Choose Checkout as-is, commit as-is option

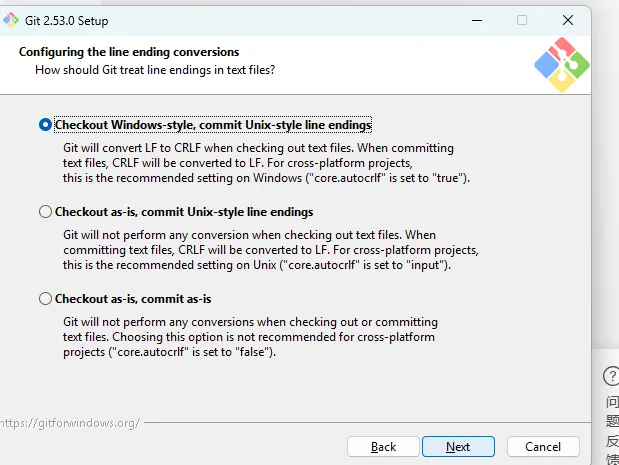(x=45, y=298)
